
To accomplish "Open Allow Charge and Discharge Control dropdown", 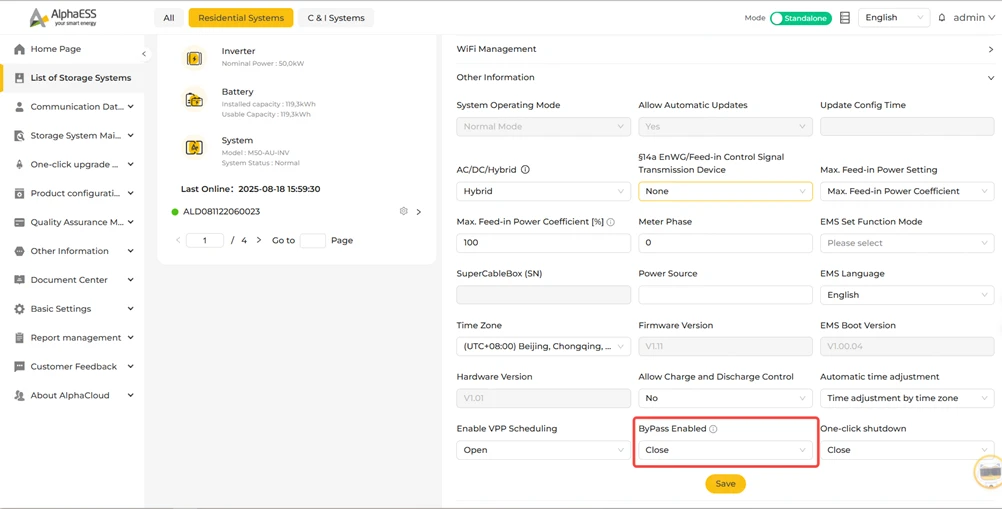I will tap(725, 398).
